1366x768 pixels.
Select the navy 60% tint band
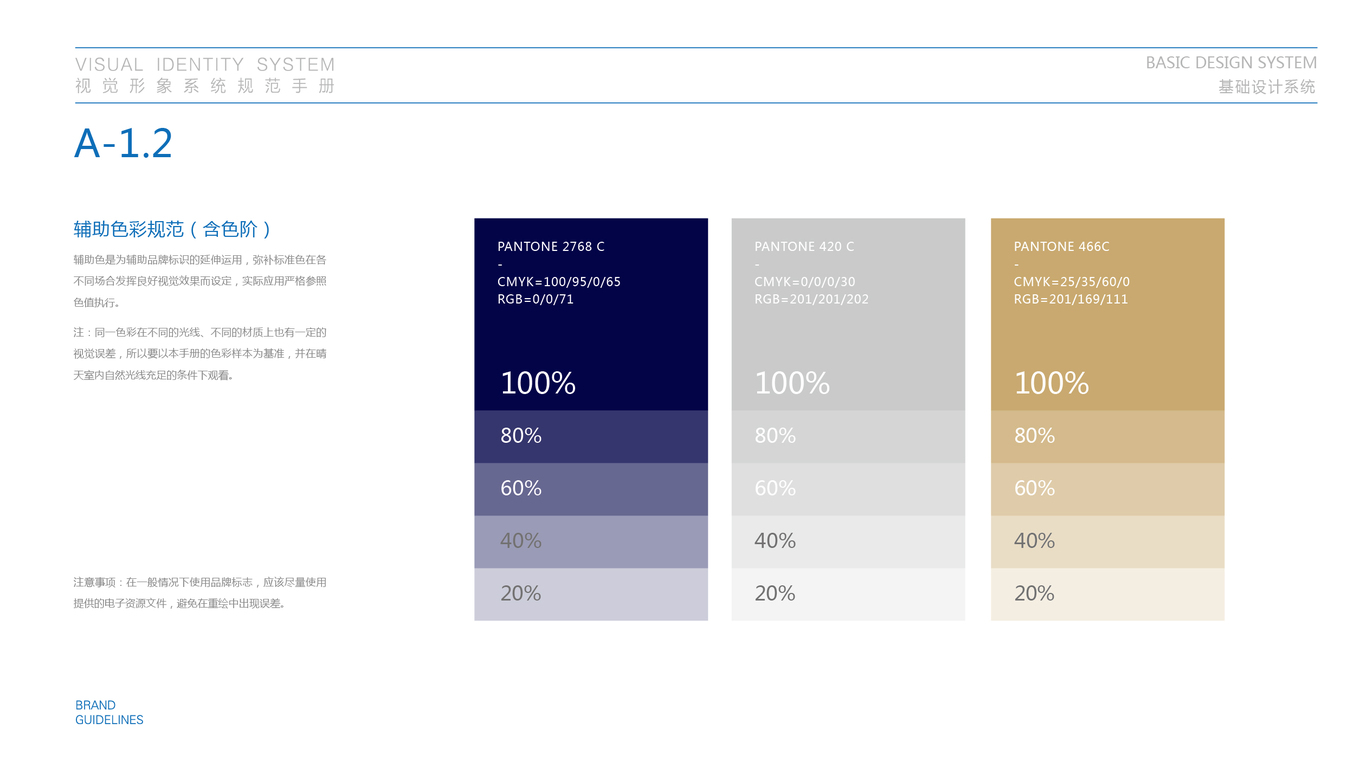tap(591, 489)
